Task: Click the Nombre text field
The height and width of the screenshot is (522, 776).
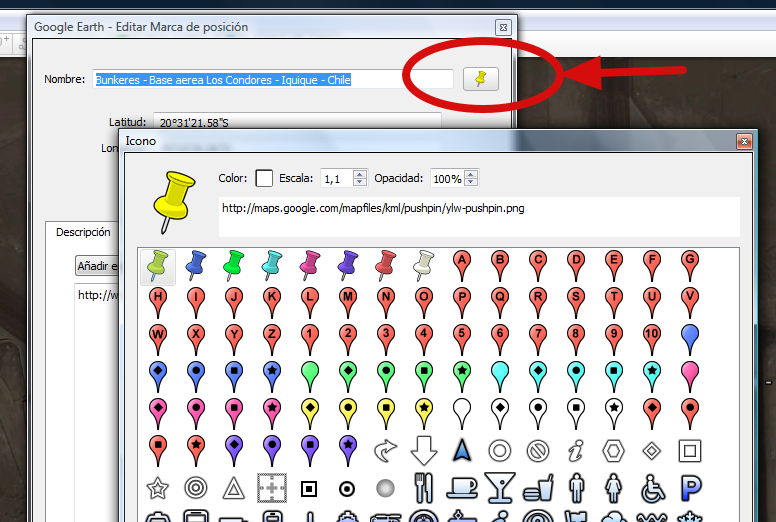Action: tap(273, 79)
